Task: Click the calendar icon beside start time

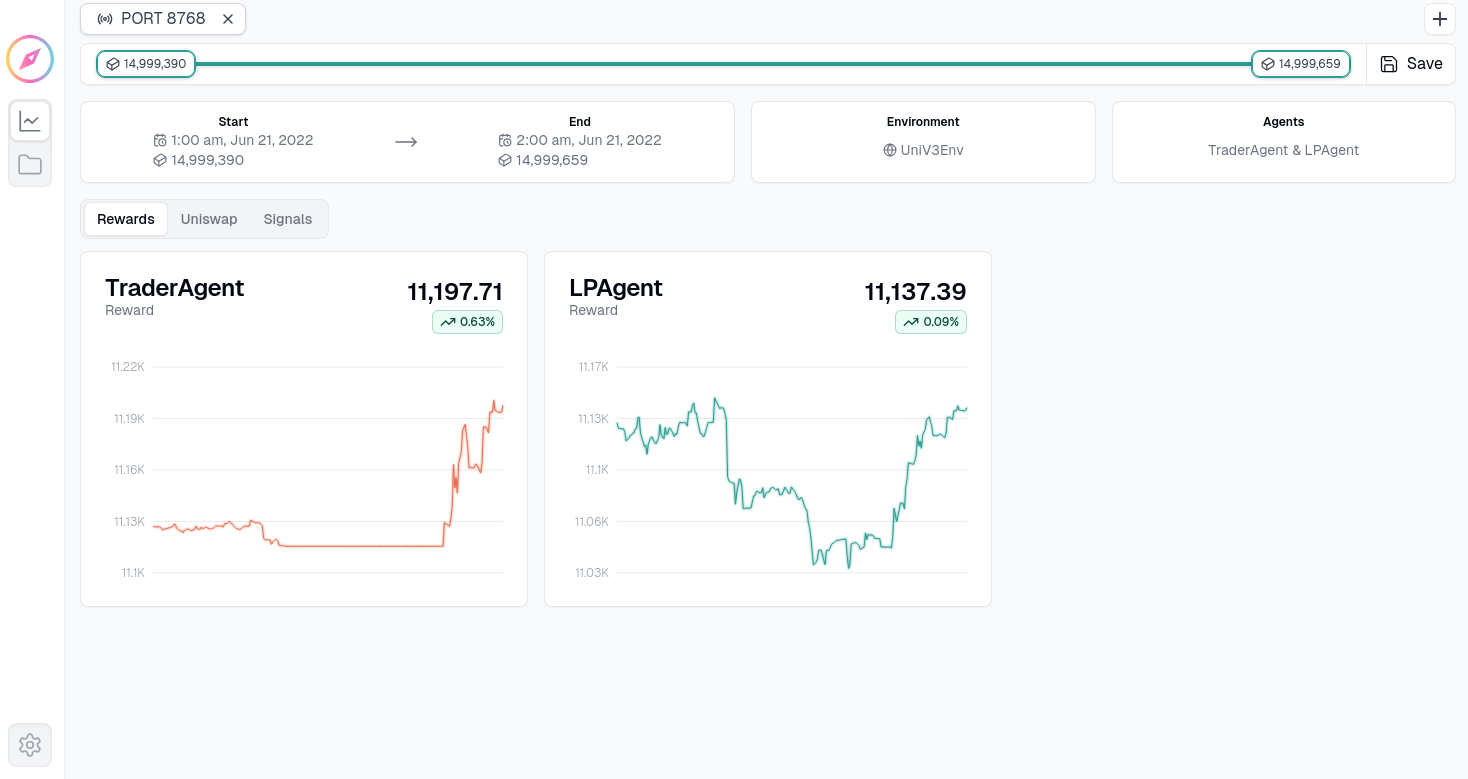Action: [x=160, y=140]
